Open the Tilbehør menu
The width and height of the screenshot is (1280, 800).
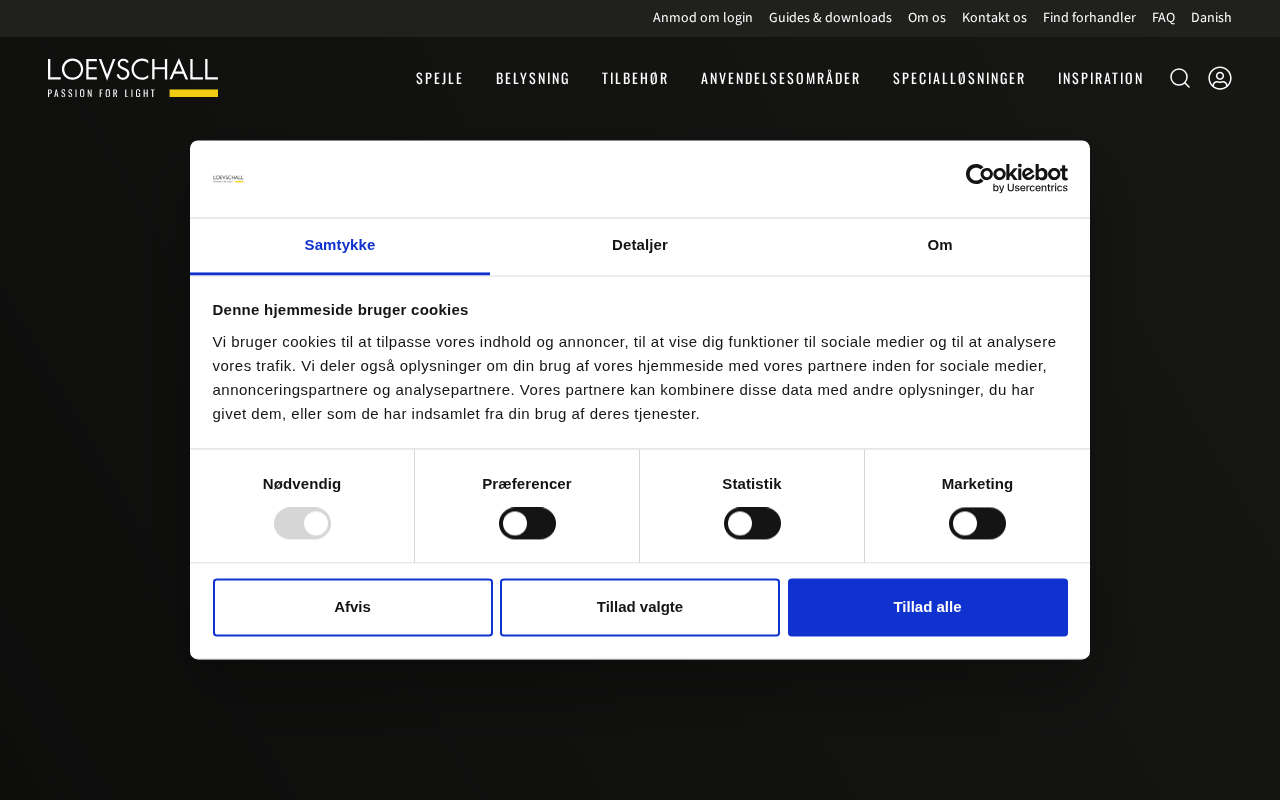coord(635,78)
